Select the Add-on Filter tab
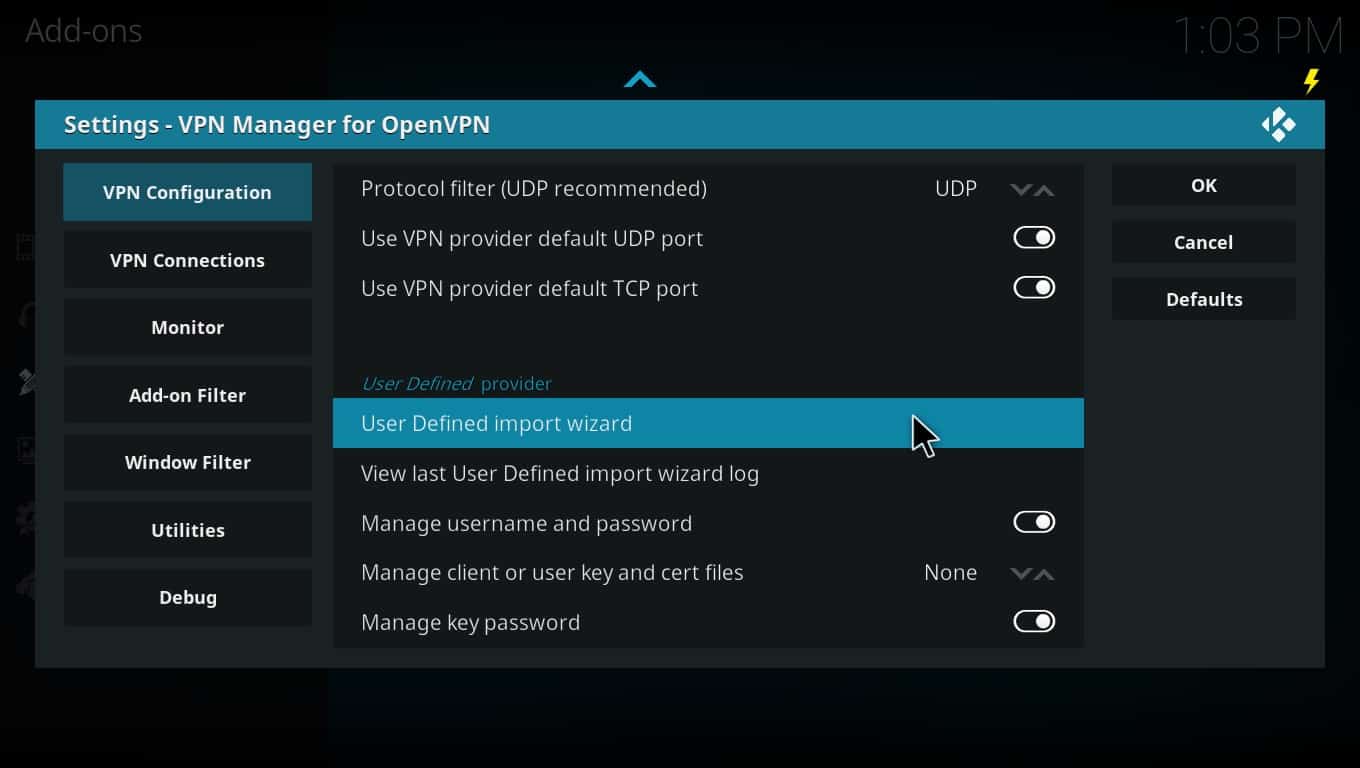This screenshot has width=1360, height=768. 188,395
